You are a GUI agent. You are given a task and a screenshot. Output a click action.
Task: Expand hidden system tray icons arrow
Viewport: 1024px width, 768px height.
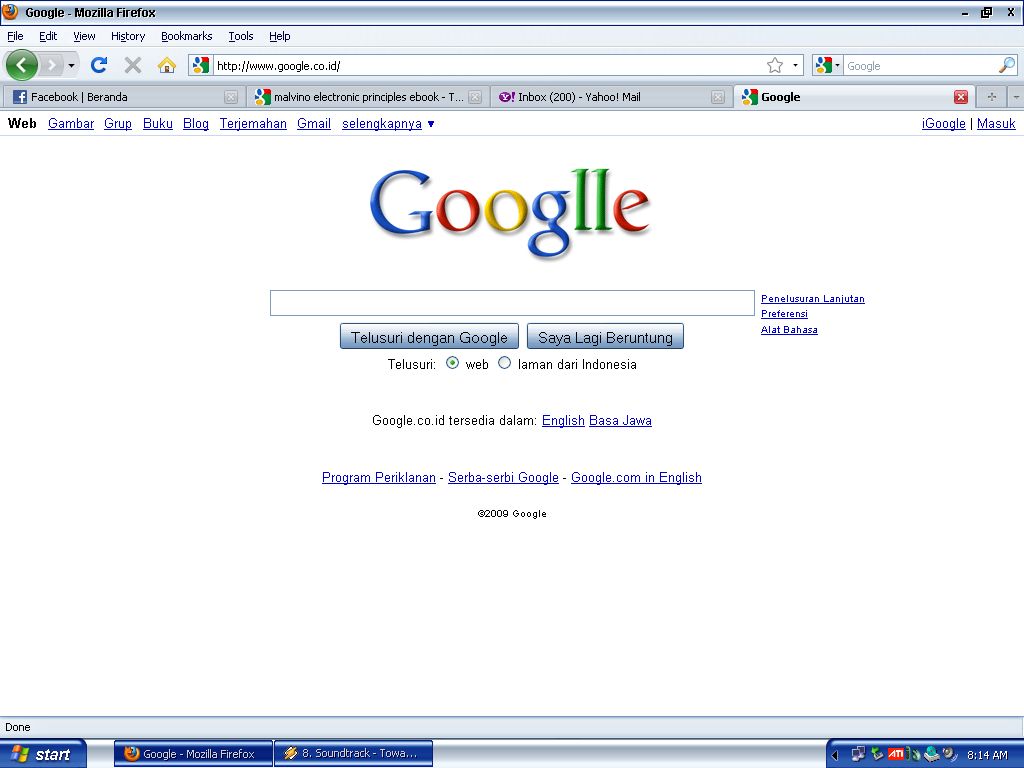(x=835, y=755)
